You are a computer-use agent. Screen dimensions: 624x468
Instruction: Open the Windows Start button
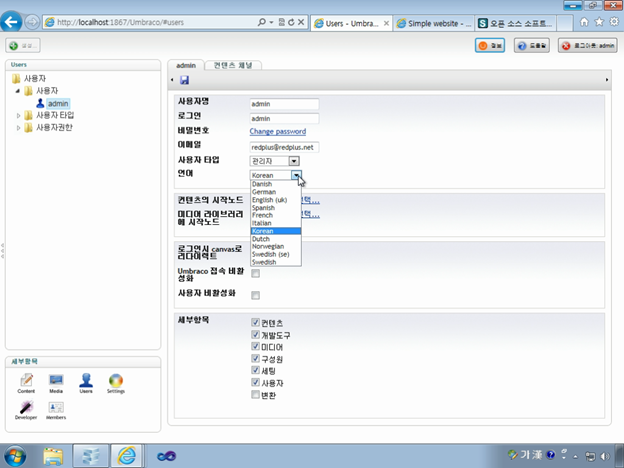tap(14, 456)
